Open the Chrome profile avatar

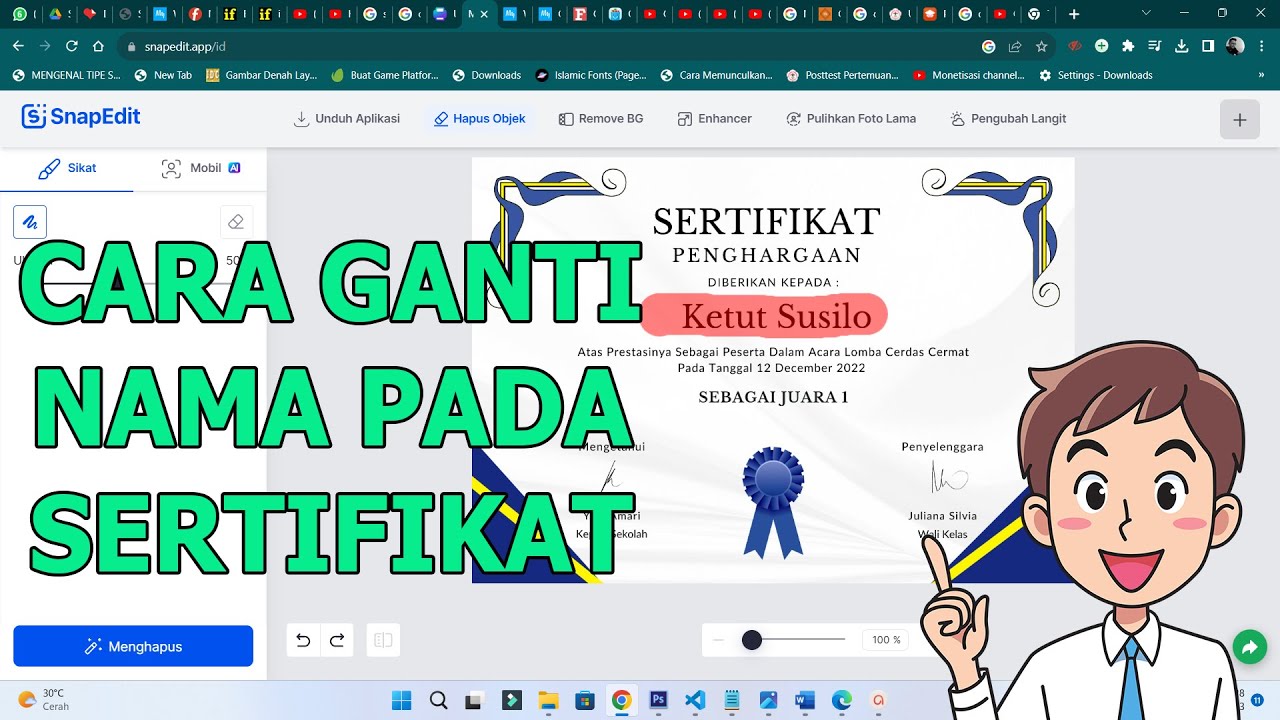tap(1235, 46)
